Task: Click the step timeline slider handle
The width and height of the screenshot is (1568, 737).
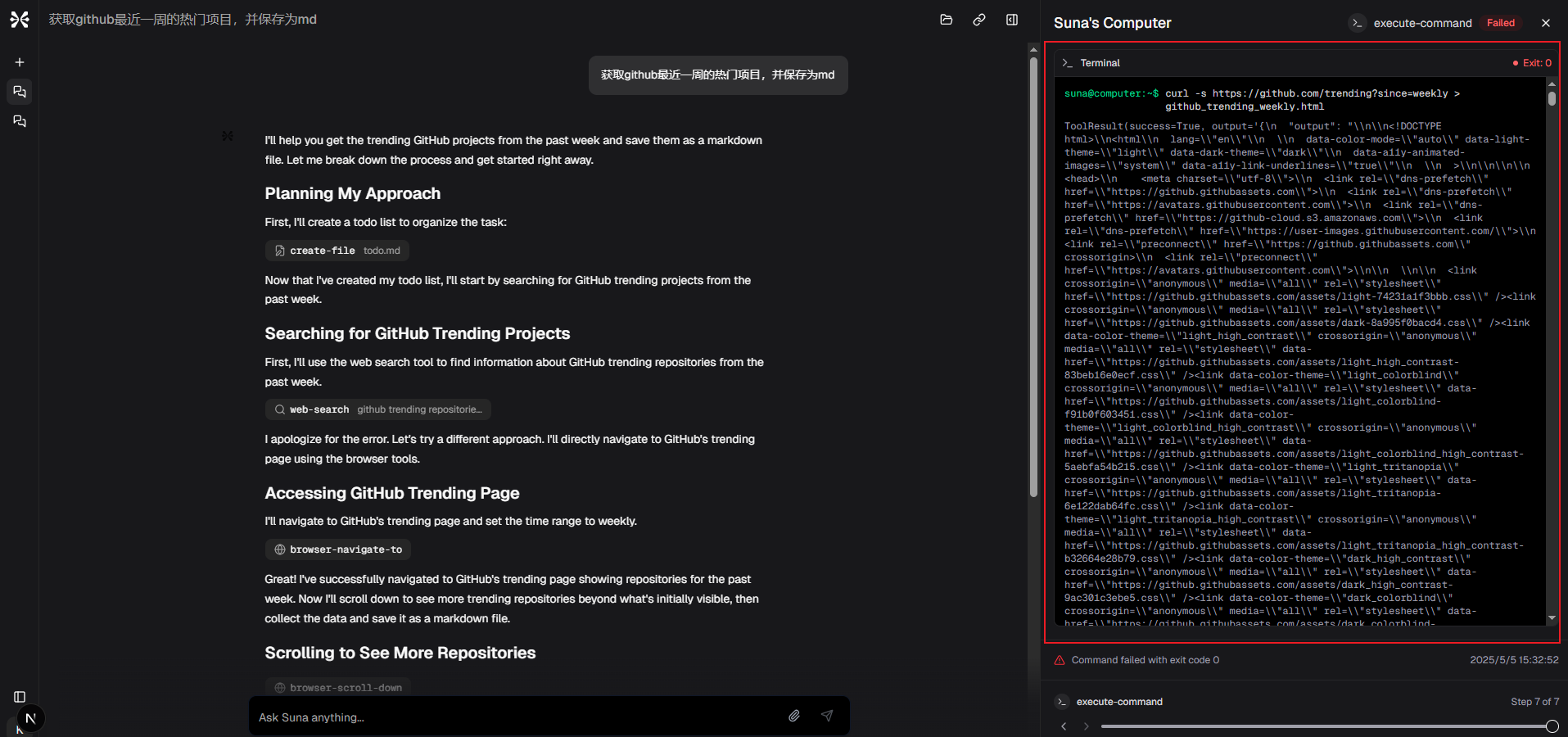Action: pyautogui.click(x=1552, y=726)
